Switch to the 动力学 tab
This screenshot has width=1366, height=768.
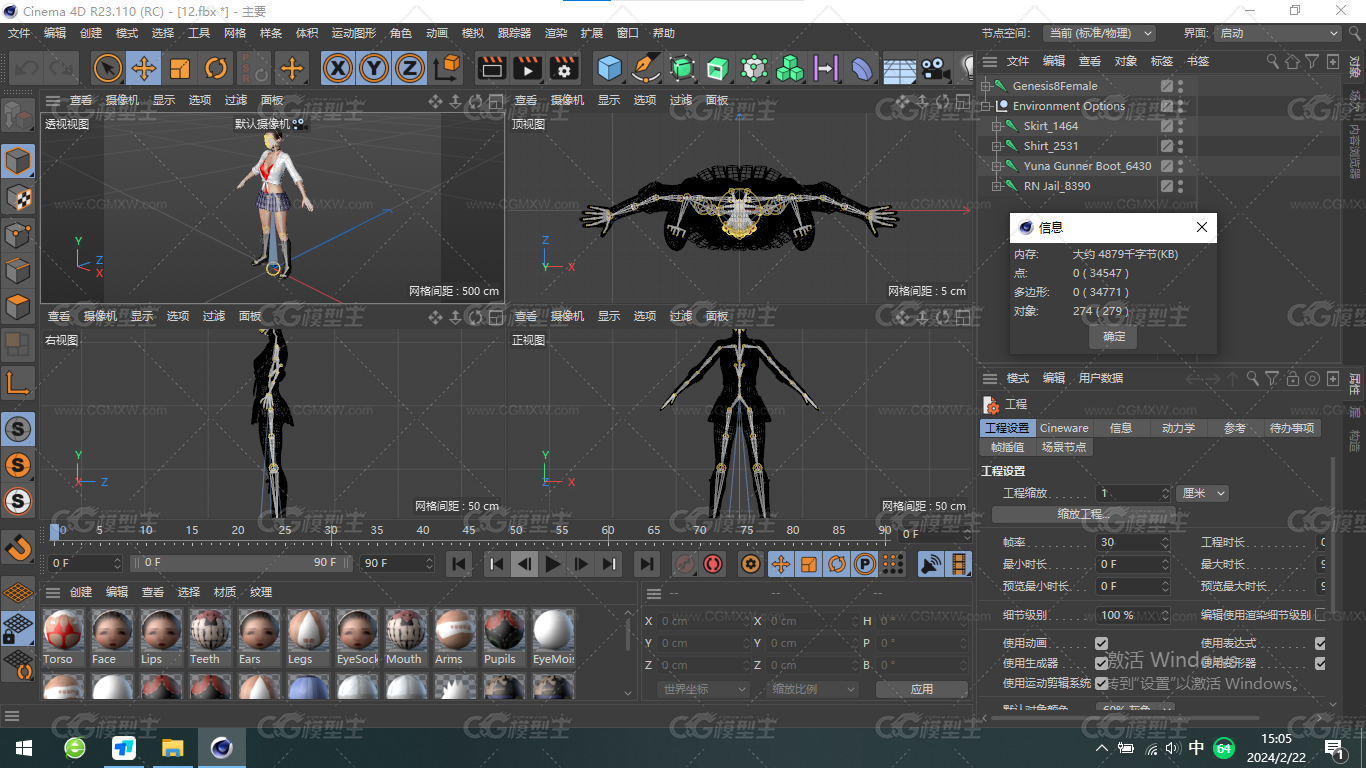click(x=1178, y=428)
